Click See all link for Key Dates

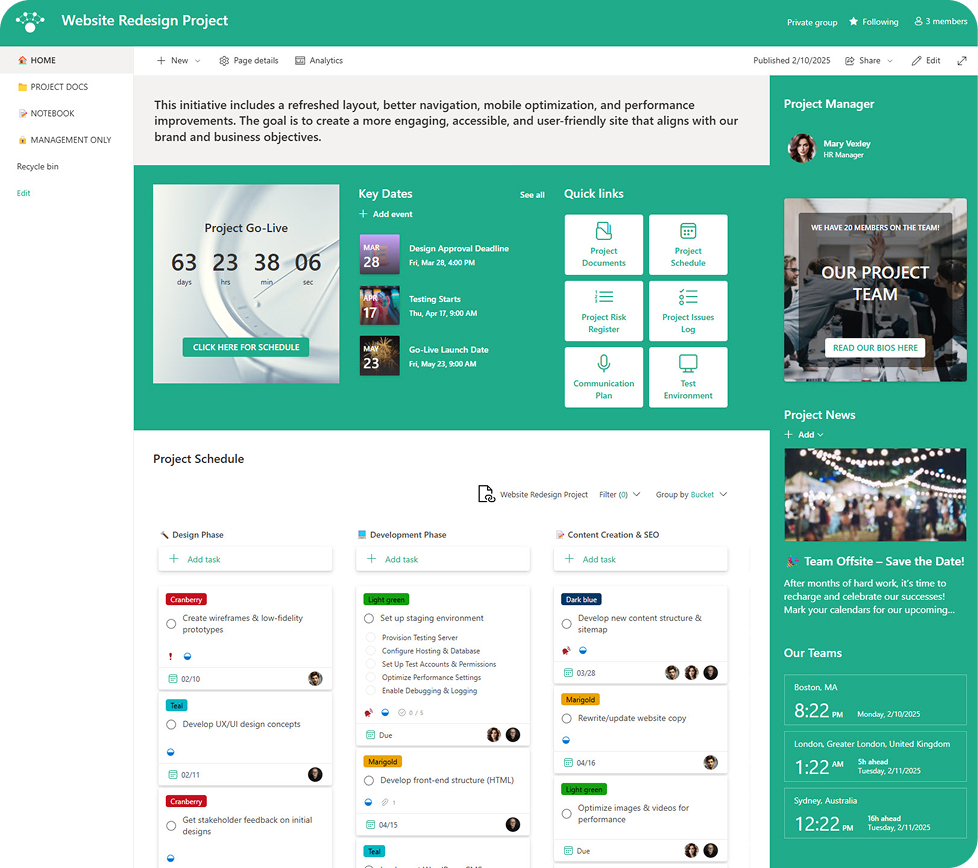[532, 195]
